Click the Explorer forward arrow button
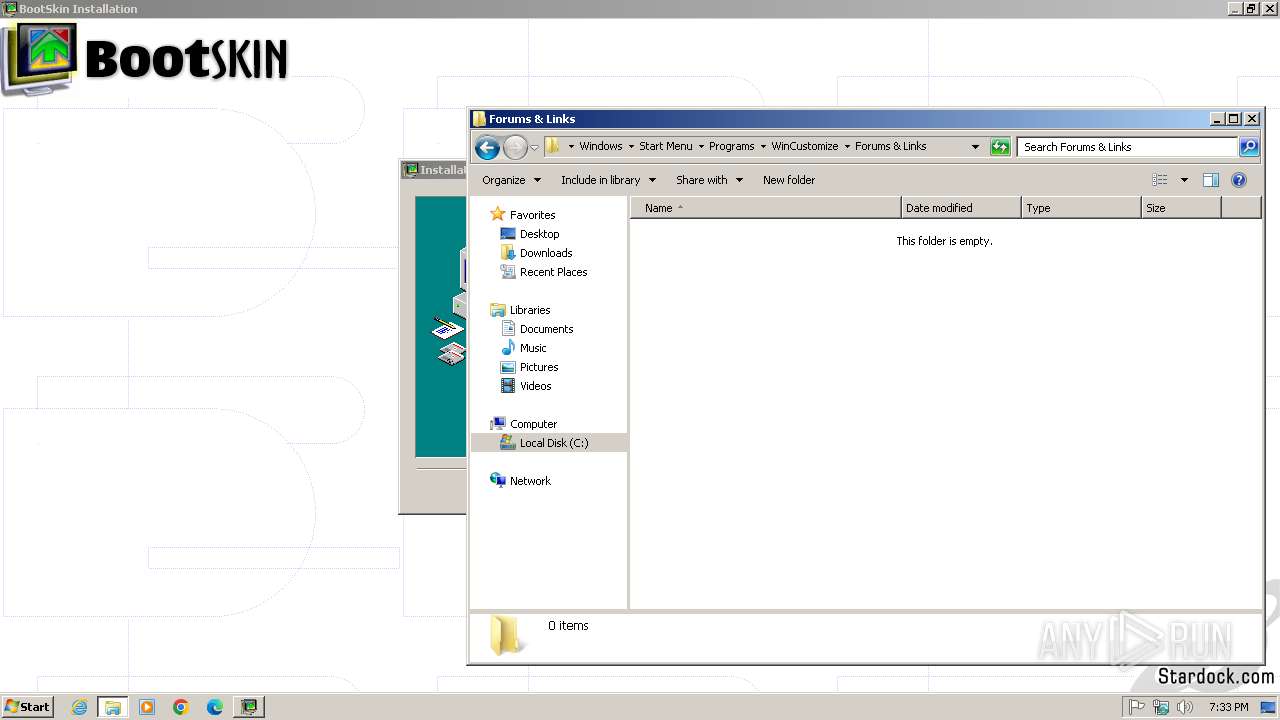 coord(515,147)
